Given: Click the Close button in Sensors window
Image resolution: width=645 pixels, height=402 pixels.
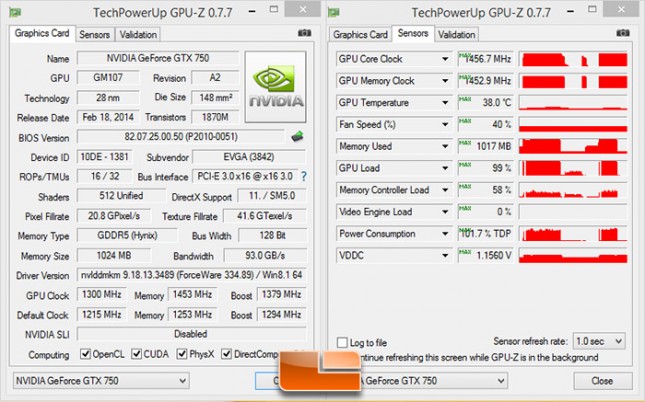Looking at the screenshot, I should tap(602, 381).
